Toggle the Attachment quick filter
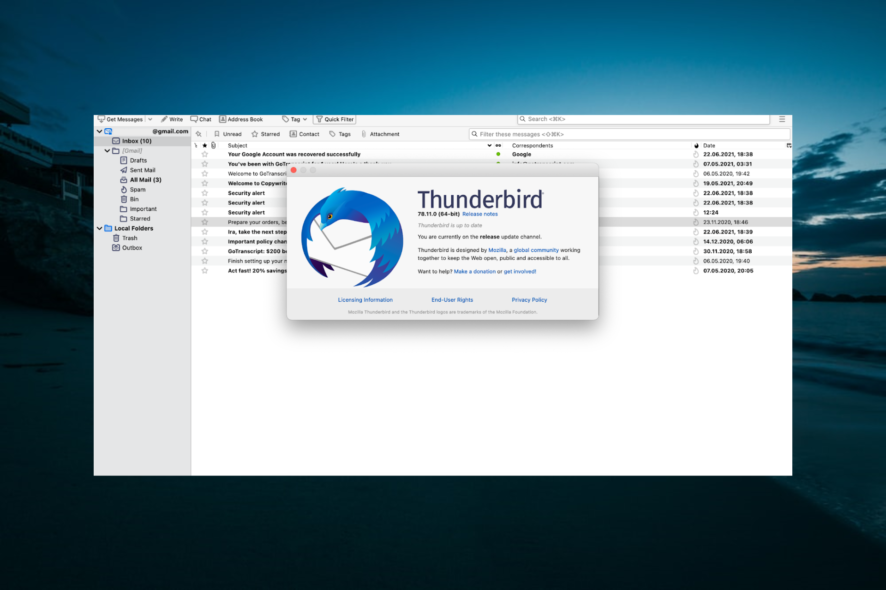The height and width of the screenshot is (590, 886). tap(380, 134)
